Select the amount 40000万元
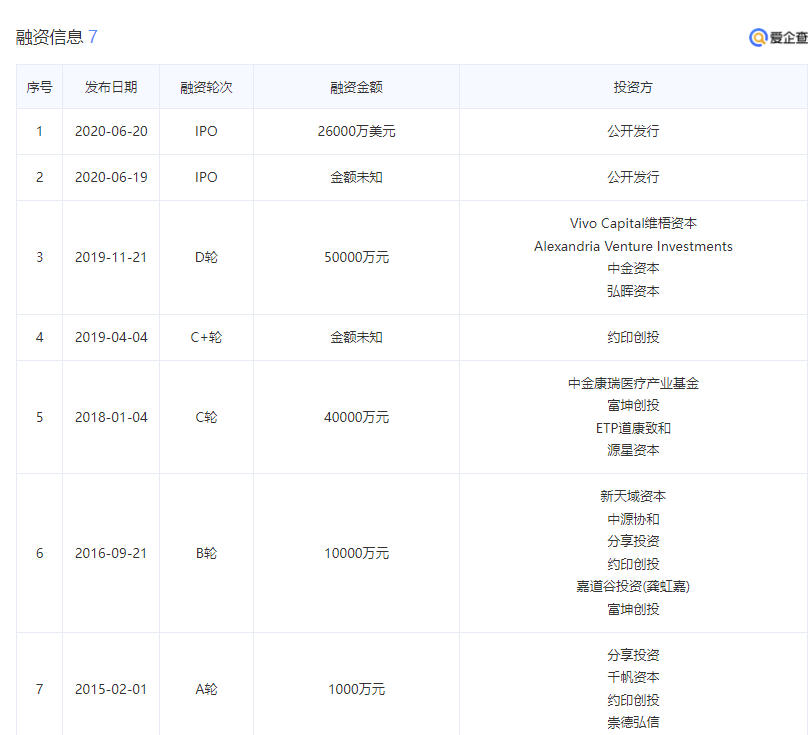 (x=356, y=417)
